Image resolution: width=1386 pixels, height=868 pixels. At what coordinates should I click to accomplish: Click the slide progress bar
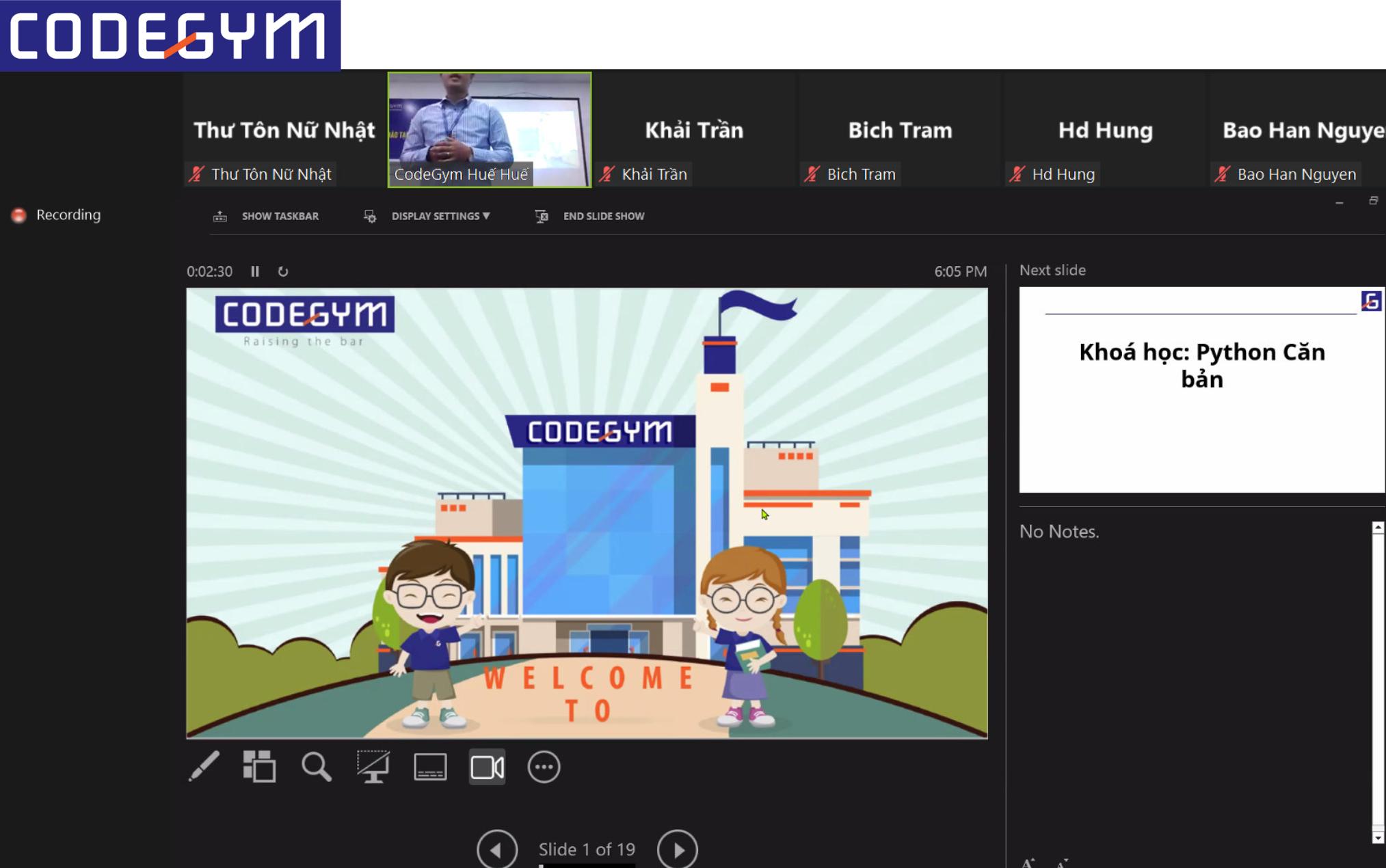(x=587, y=865)
